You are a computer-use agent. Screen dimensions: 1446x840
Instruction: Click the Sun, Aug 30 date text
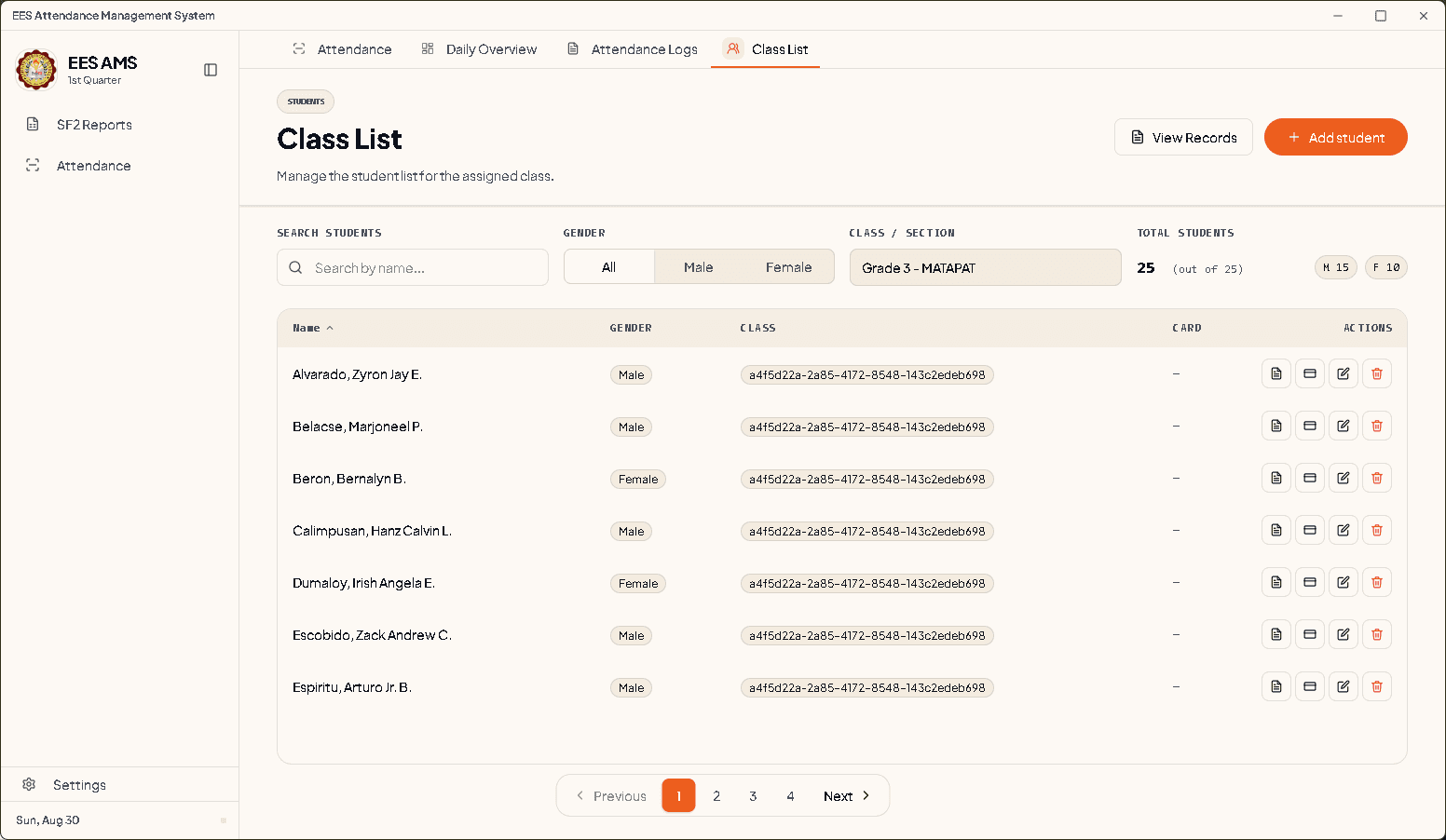[x=48, y=820]
